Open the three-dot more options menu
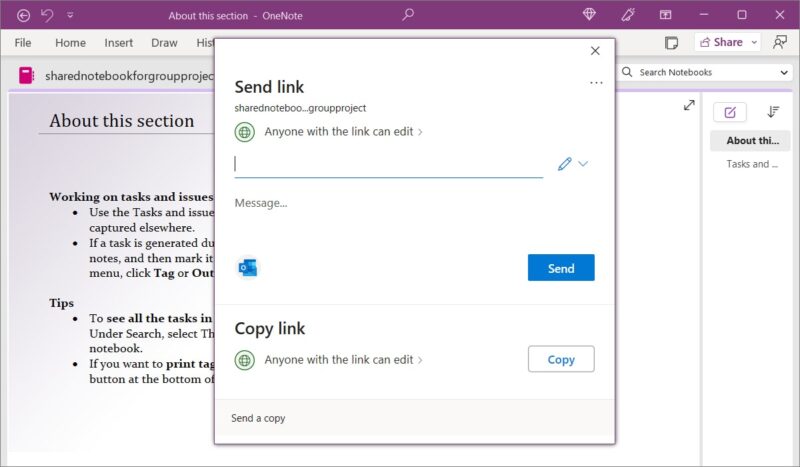The height and width of the screenshot is (467, 800). pyautogui.click(x=596, y=83)
